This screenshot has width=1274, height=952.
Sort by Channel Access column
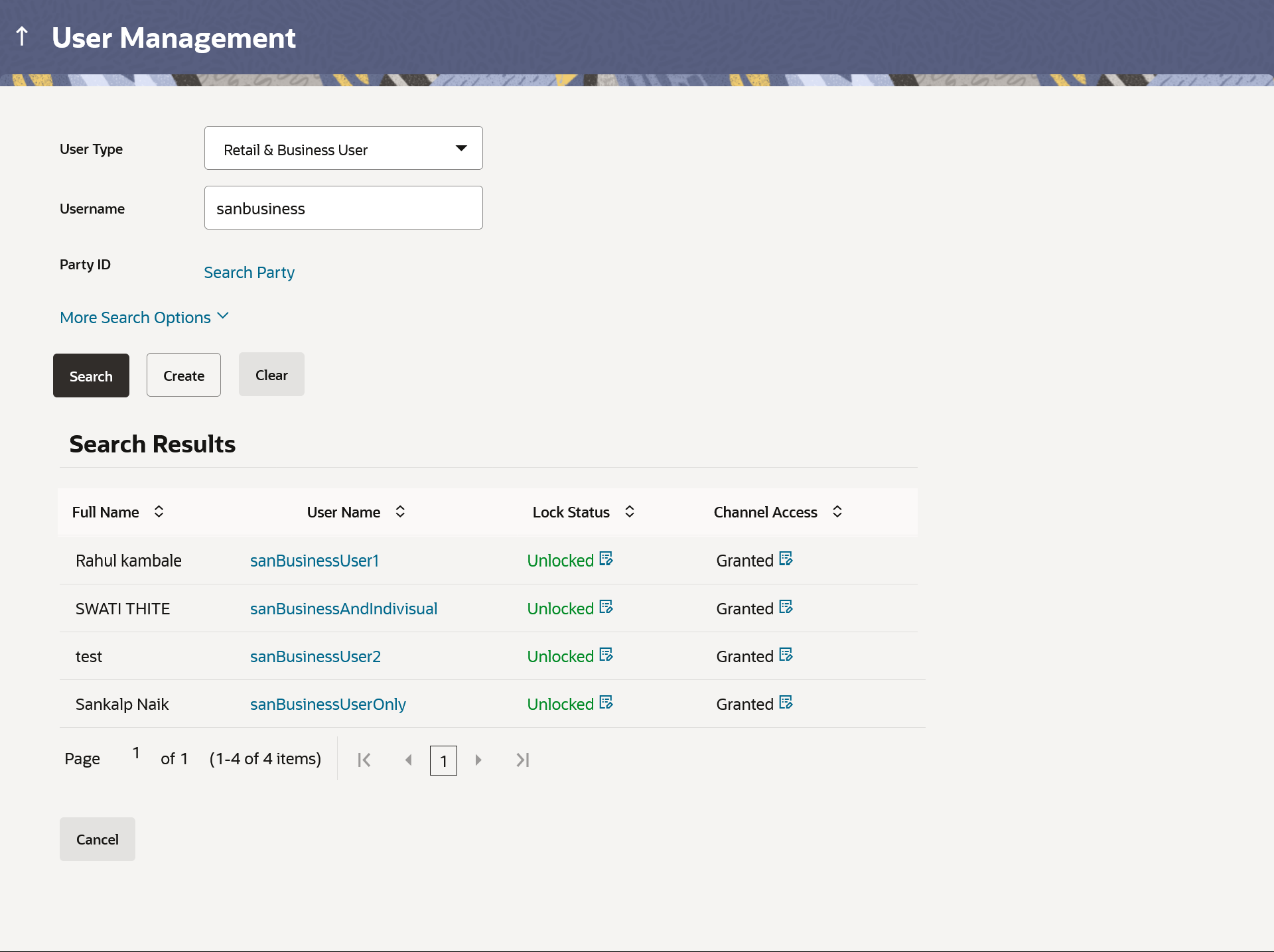click(837, 511)
